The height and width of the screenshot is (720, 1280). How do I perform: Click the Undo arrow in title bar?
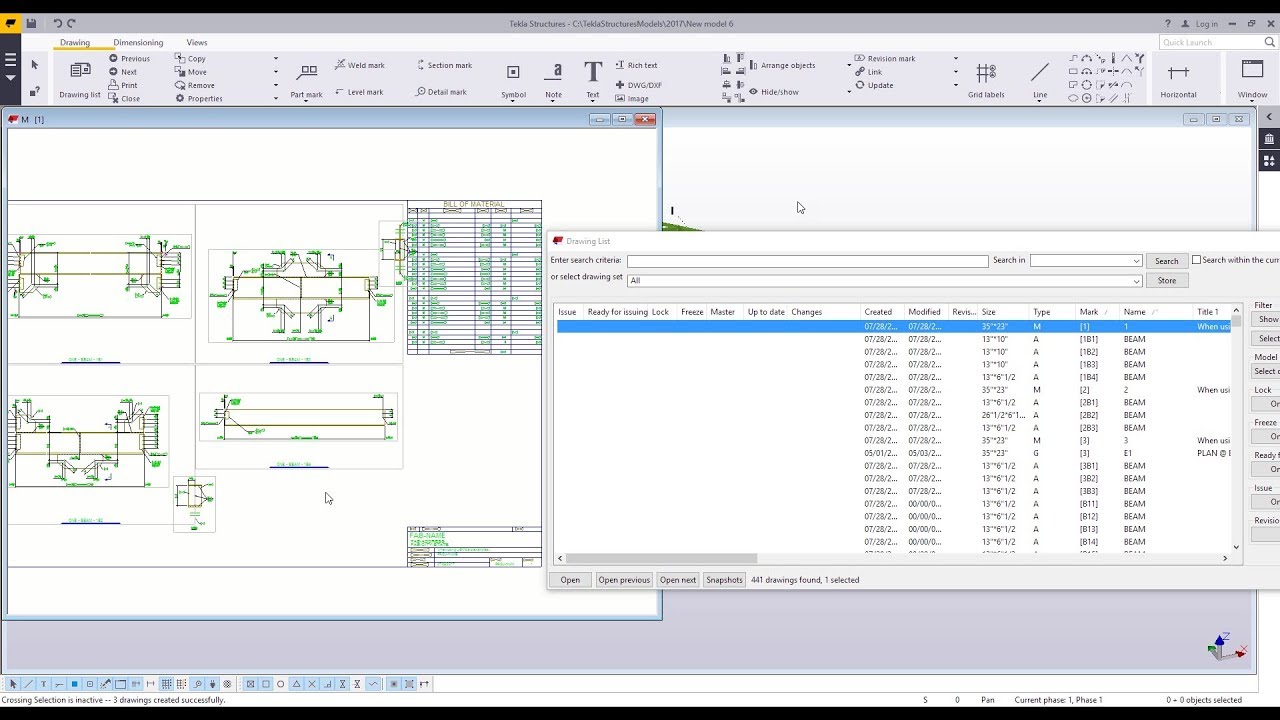coord(57,23)
